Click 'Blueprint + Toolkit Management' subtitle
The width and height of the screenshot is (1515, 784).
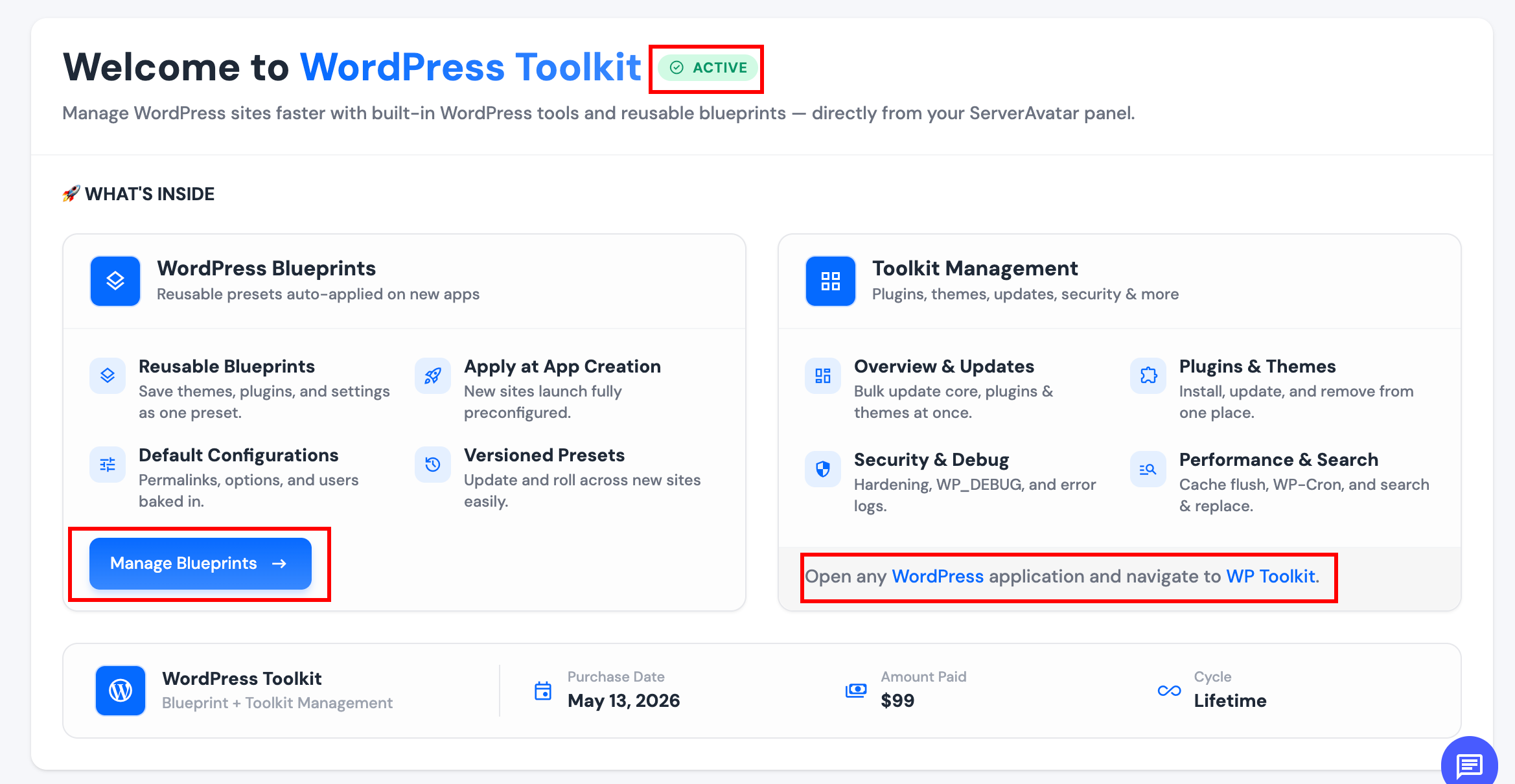coord(277,703)
